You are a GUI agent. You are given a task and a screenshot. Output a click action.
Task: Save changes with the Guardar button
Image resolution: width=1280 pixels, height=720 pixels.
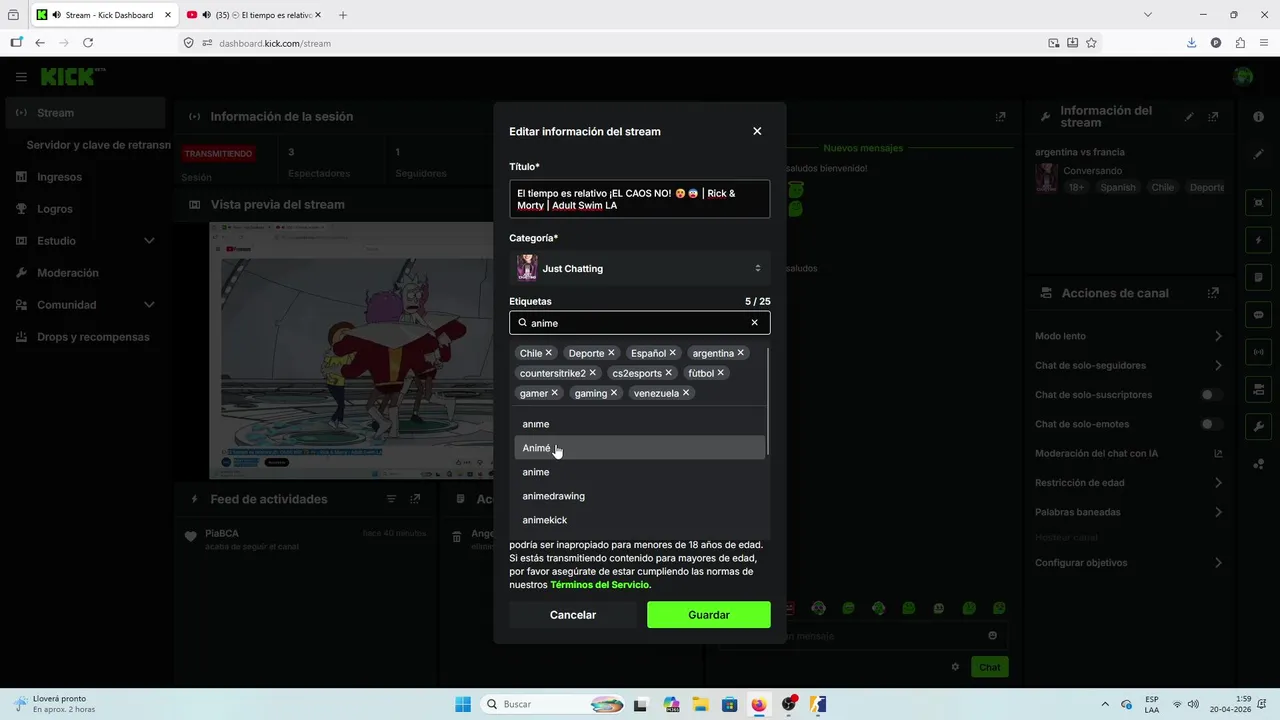(x=709, y=615)
